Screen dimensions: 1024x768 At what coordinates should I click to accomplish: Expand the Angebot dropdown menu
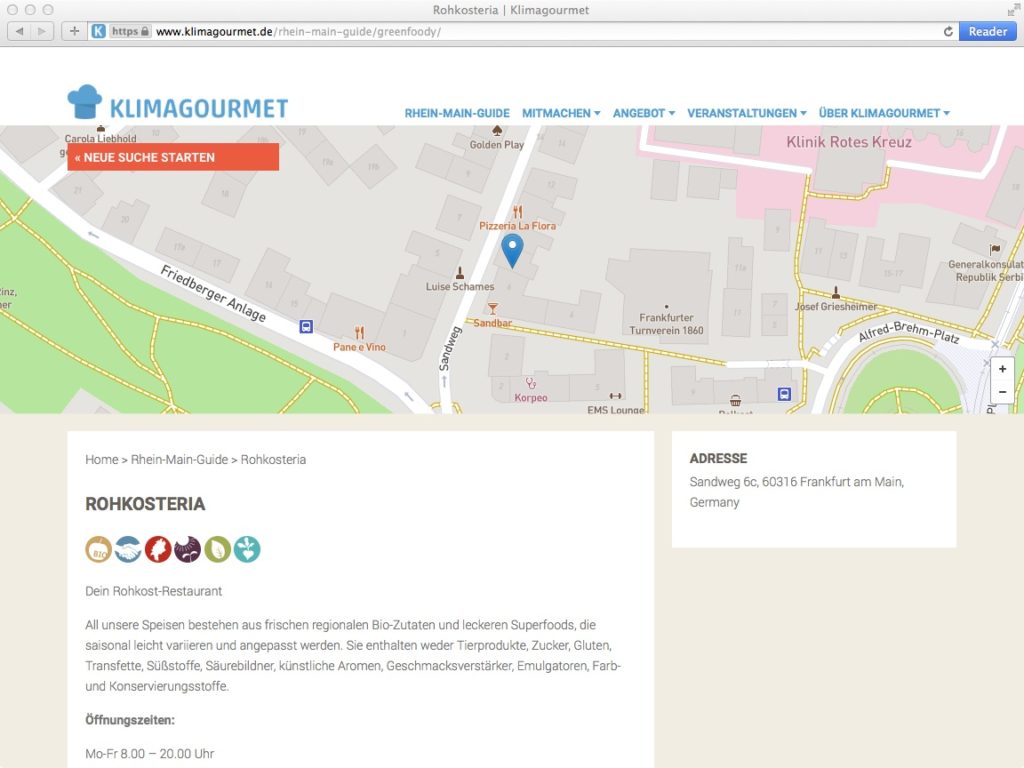(644, 113)
